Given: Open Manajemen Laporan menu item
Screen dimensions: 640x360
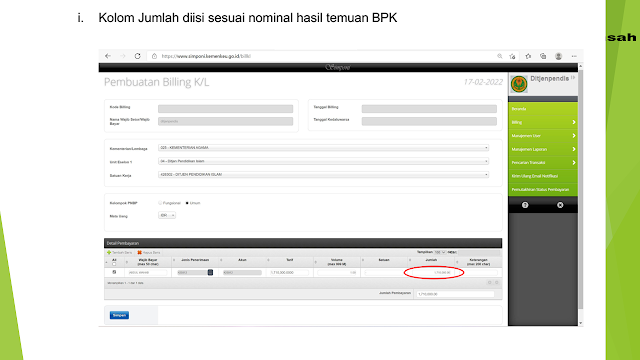Looking at the screenshot, I should point(543,149).
